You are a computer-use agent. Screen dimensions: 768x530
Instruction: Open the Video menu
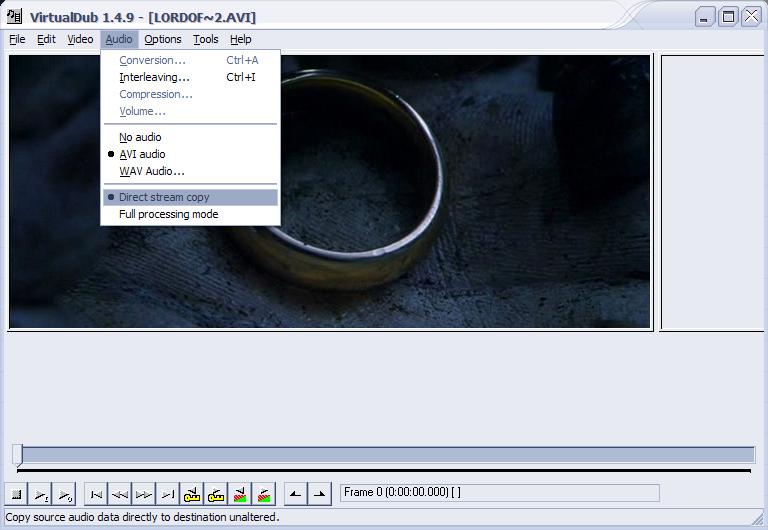[80, 39]
